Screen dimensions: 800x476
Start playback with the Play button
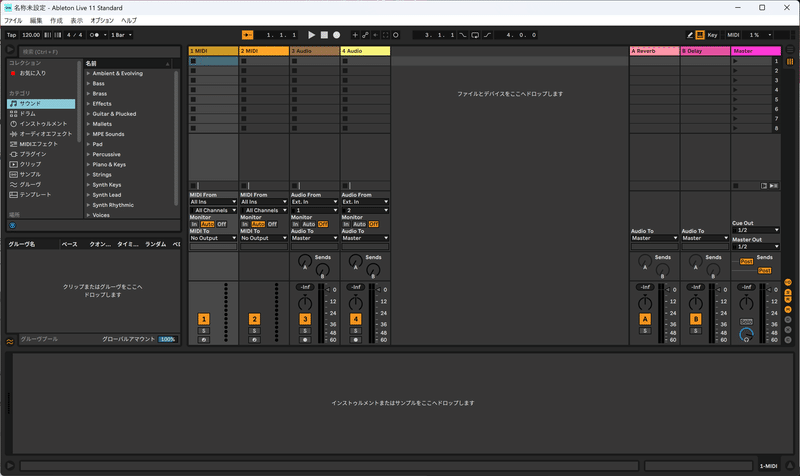click(x=311, y=35)
